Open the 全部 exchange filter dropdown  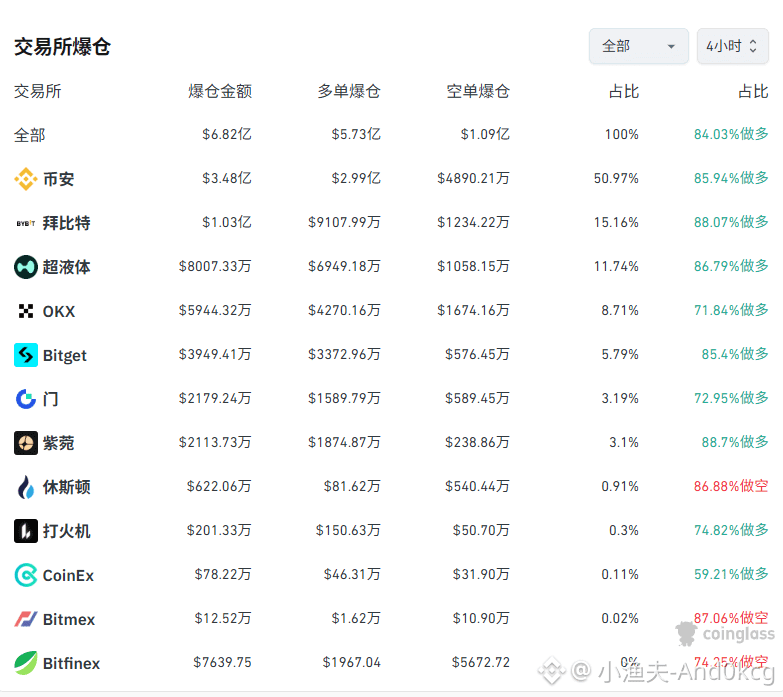[639, 46]
